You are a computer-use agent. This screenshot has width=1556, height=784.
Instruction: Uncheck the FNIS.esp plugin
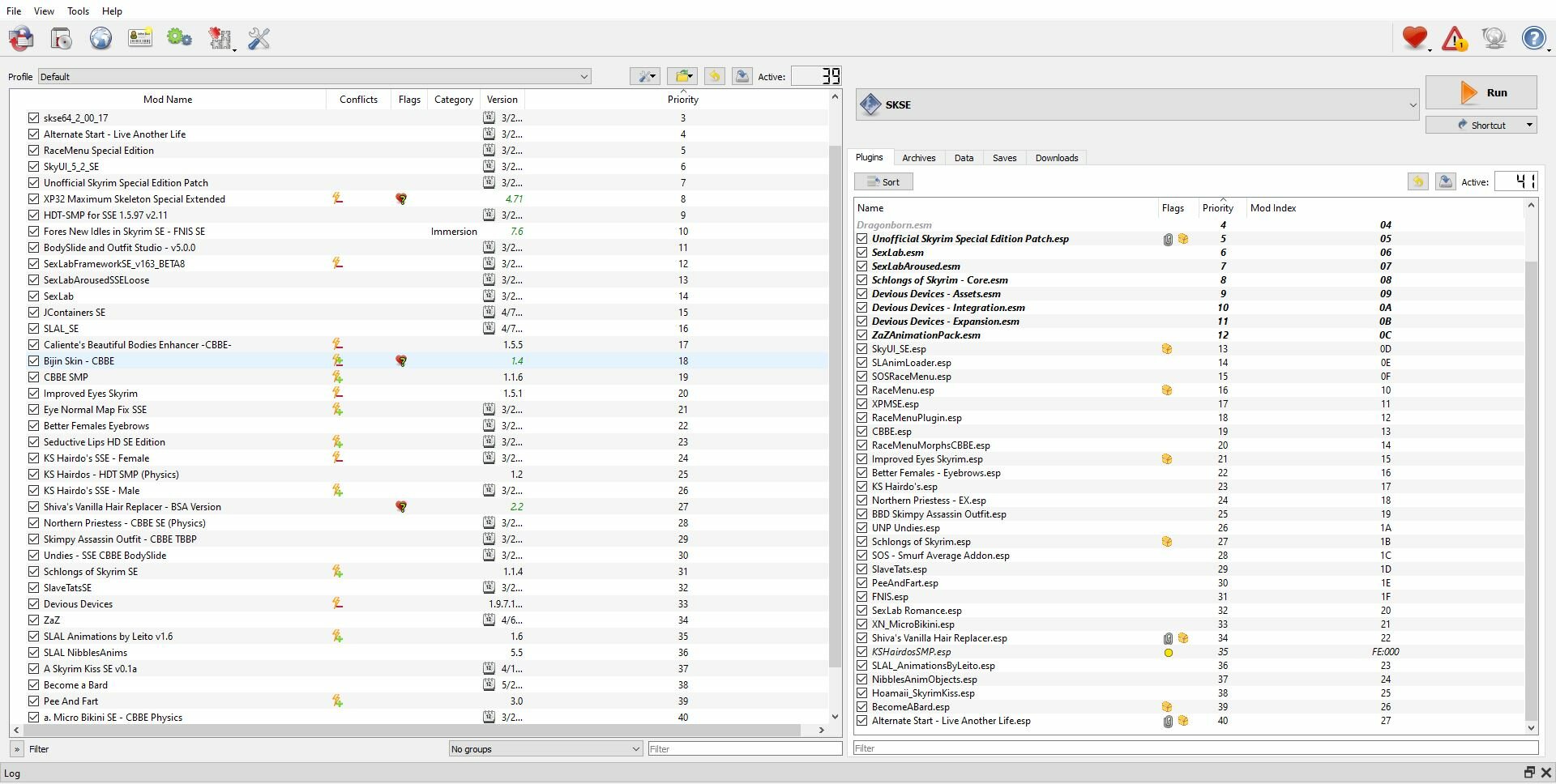click(x=862, y=597)
